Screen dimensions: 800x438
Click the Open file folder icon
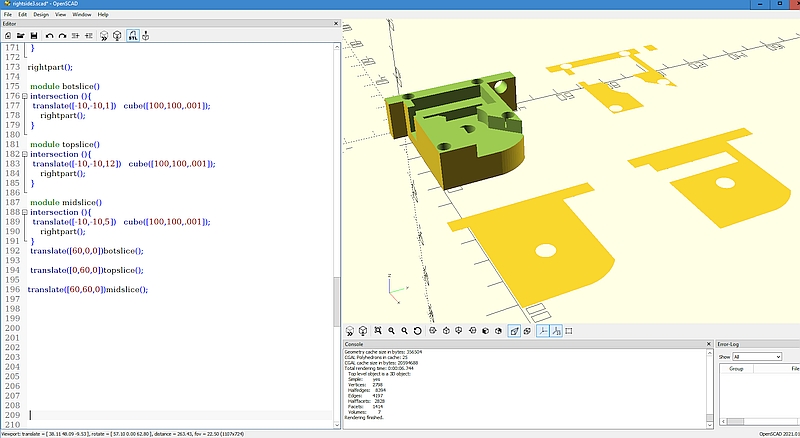(20, 35)
